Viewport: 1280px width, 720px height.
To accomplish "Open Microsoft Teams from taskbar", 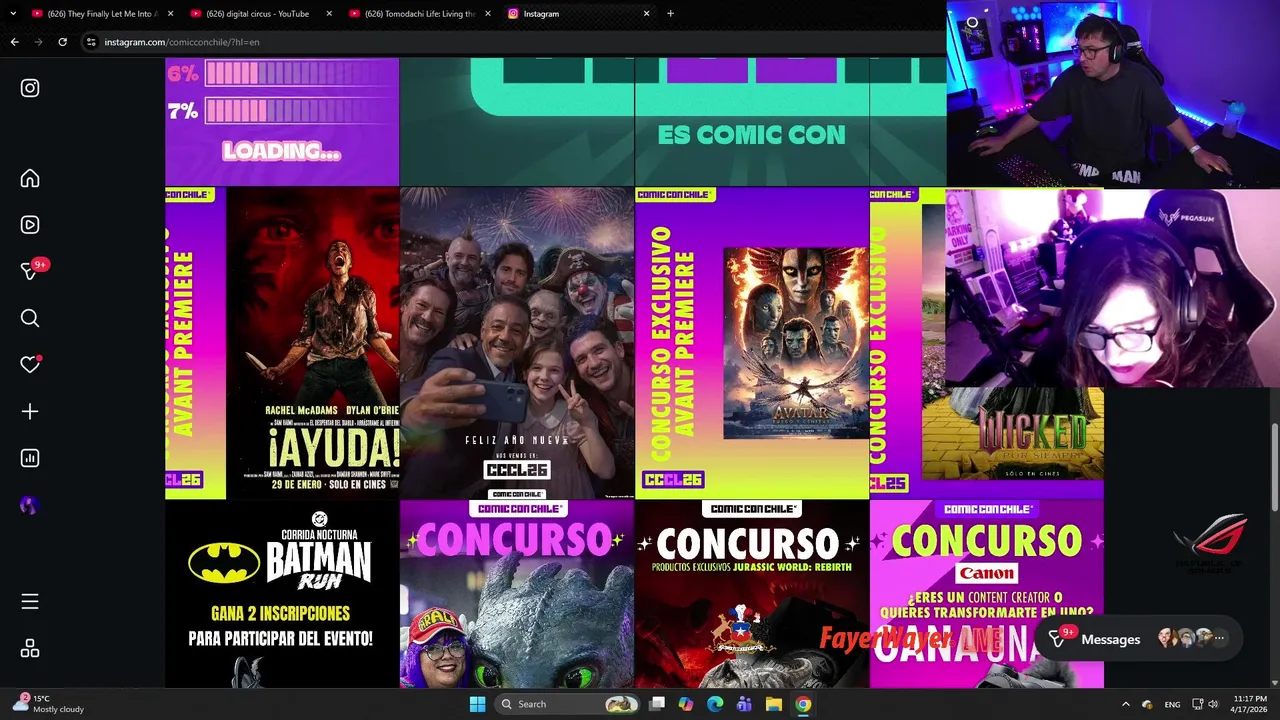I will tap(744, 704).
